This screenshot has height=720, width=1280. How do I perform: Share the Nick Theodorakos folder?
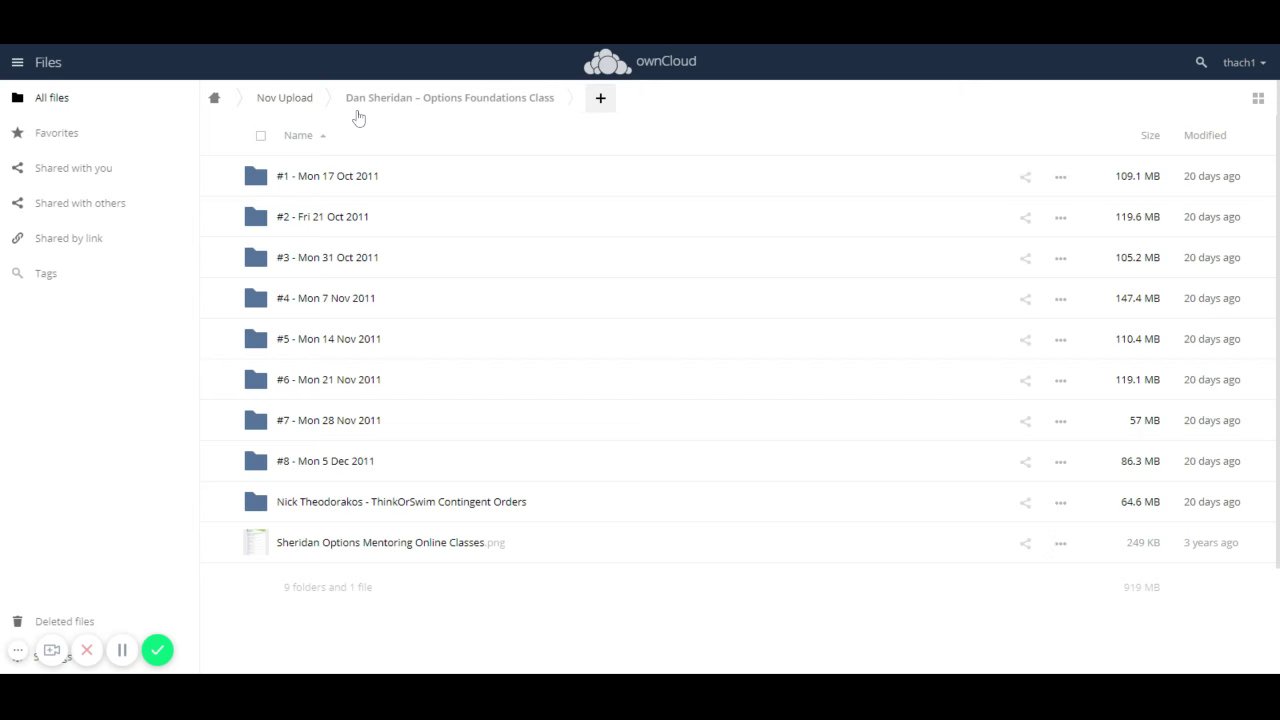[1025, 503]
